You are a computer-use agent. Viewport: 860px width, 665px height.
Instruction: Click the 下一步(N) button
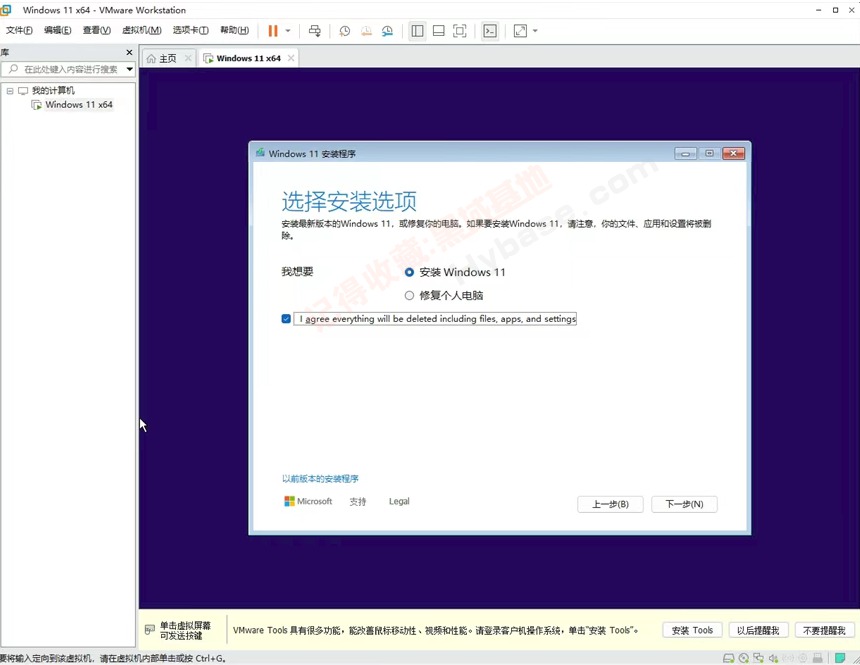[684, 504]
